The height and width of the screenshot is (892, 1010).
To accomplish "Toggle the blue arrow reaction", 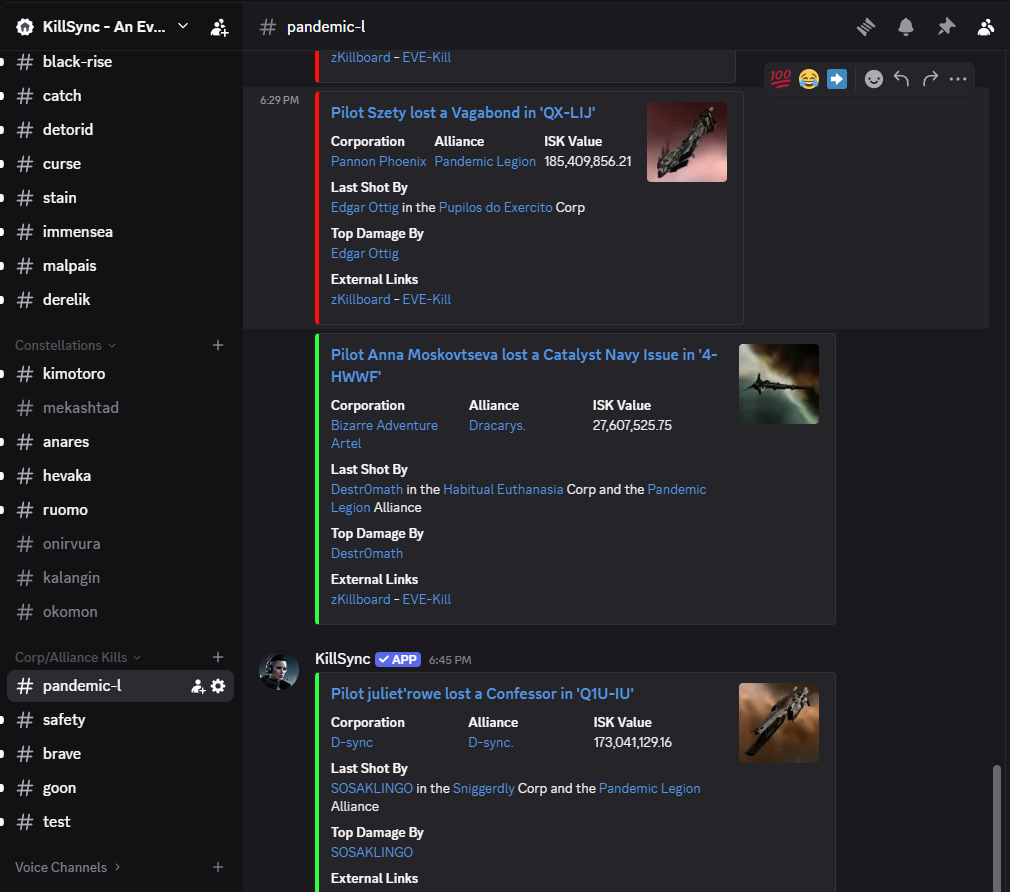I will (x=837, y=78).
